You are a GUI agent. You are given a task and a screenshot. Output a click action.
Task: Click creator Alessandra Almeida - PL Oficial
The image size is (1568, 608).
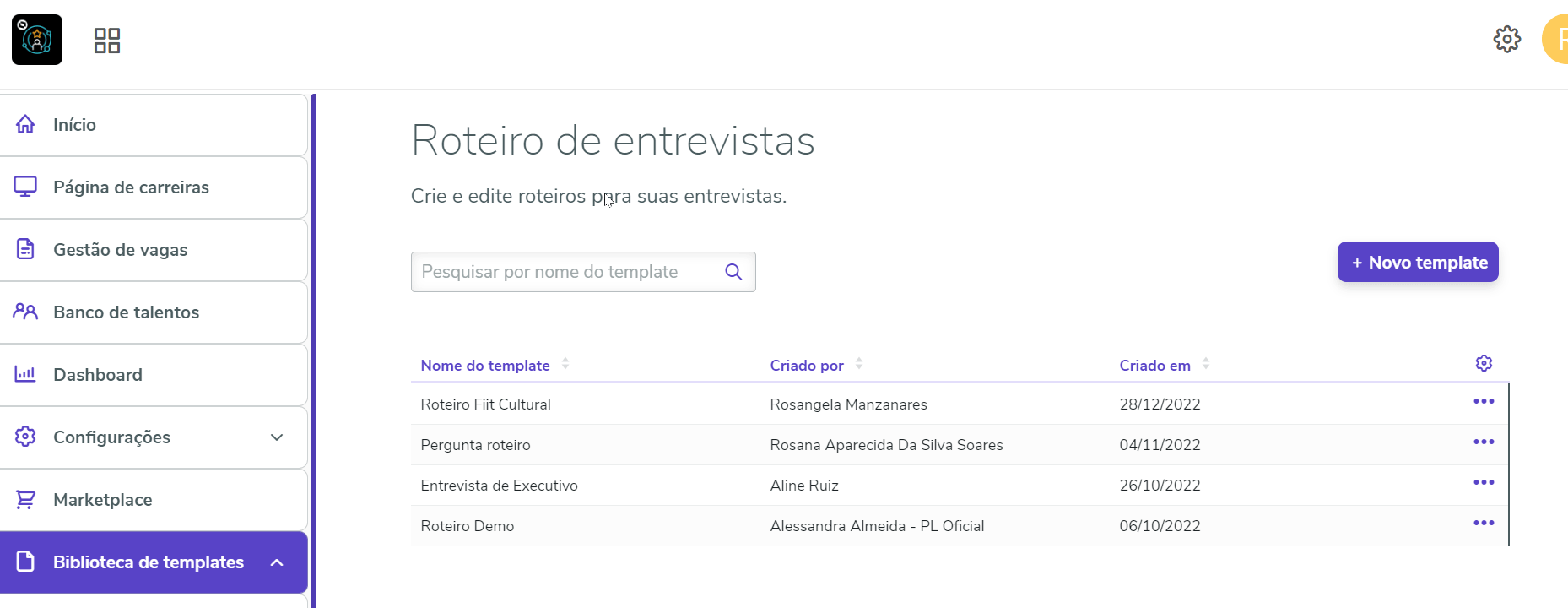[877, 526]
